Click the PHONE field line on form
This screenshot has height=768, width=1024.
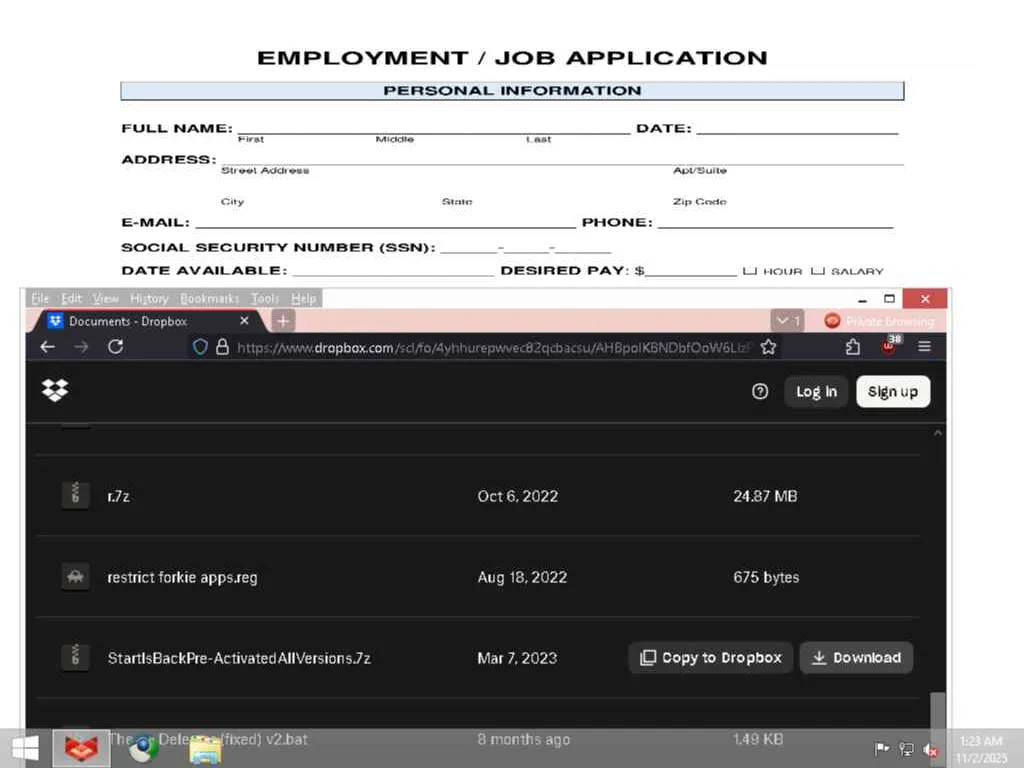click(775, 222)
